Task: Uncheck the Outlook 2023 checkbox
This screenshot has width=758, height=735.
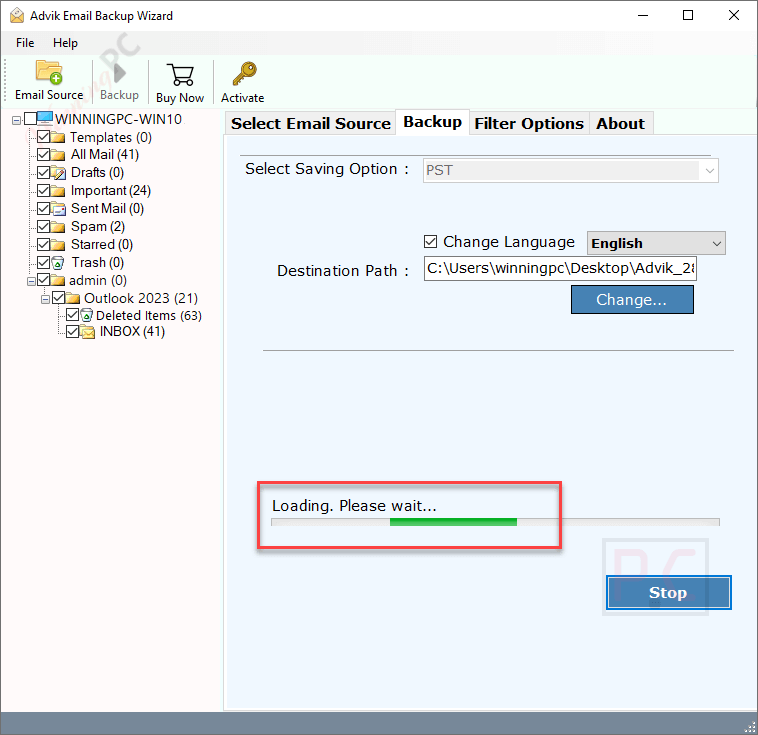Action: pos(58,297)
